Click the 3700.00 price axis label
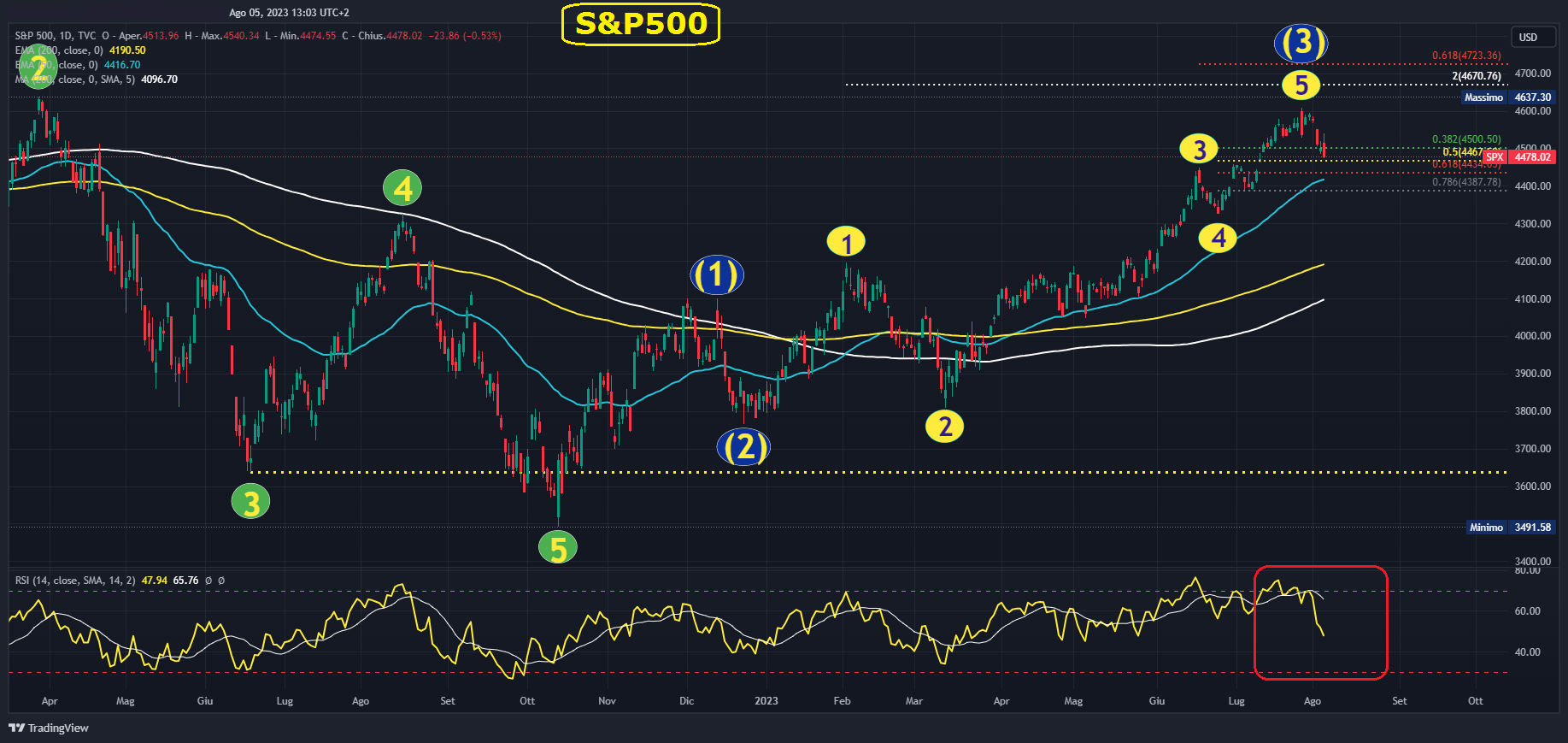 pyautogui.click(x=1532, y=449)
